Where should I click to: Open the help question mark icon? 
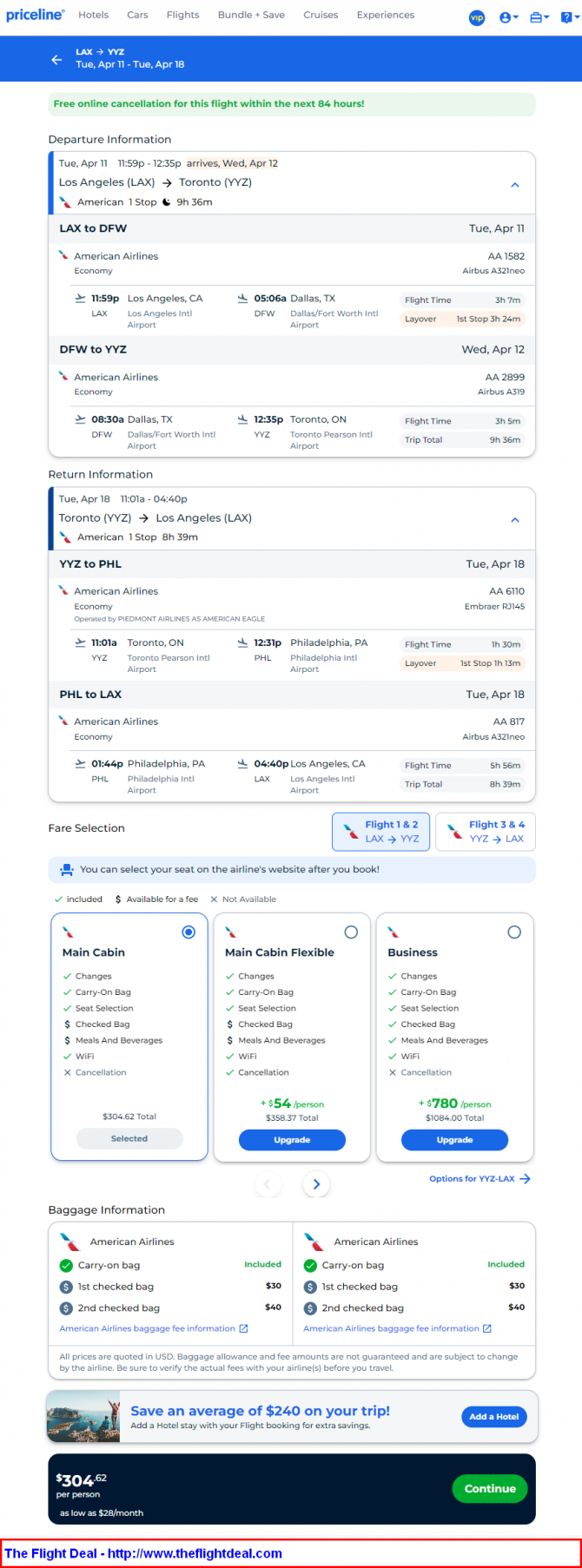567,17
